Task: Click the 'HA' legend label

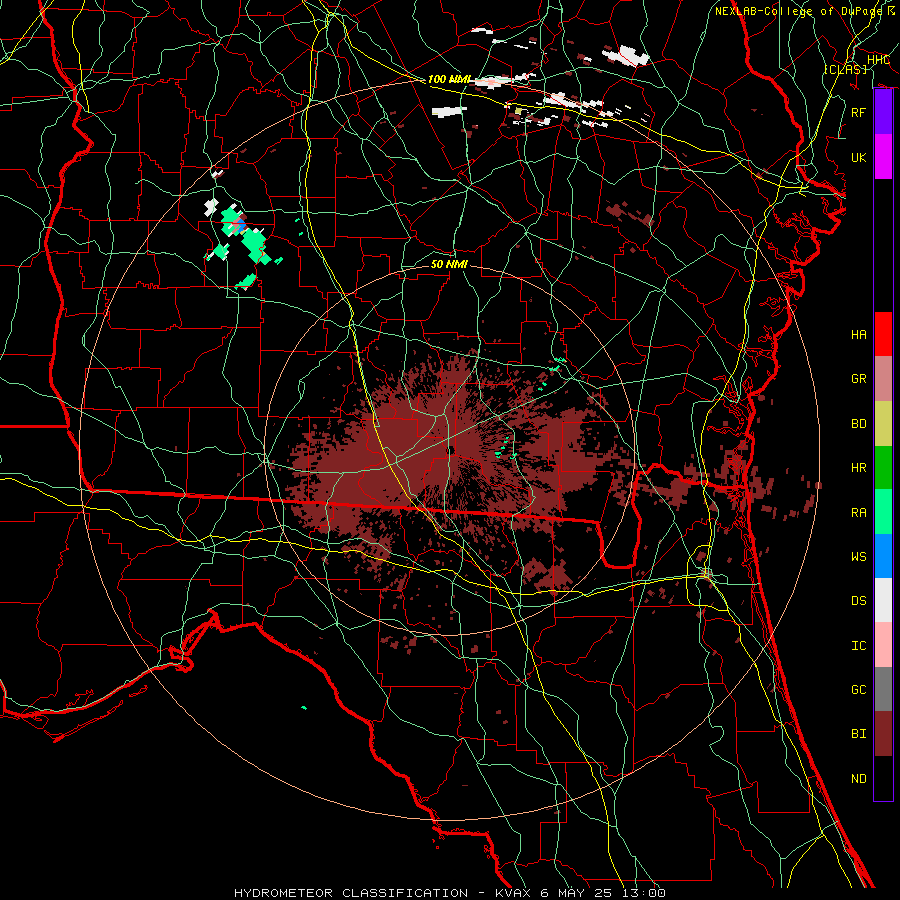Action: (x=859, y=335)
